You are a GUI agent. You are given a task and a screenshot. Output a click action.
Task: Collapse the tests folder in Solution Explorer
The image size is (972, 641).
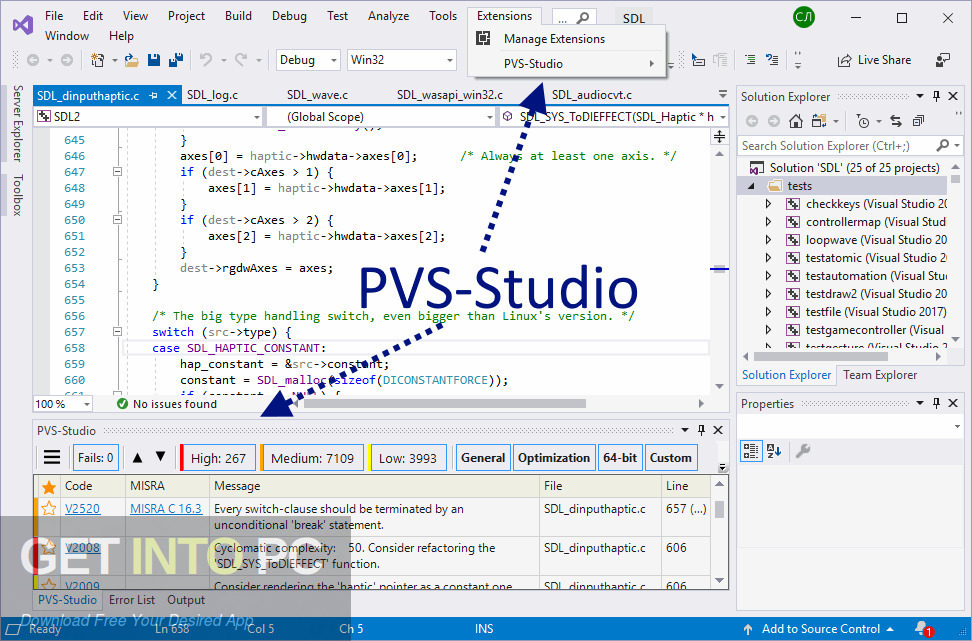click(x=751, y=186)
